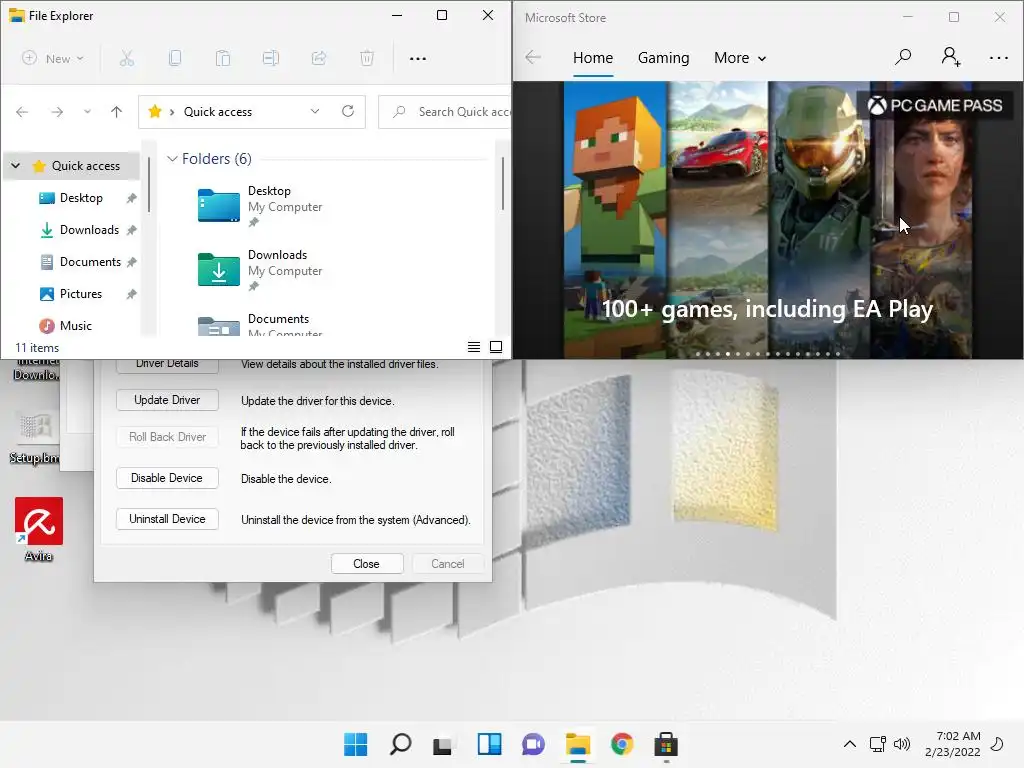Screen dimensions: 1024x768
Task: Launch Google Chrome from the taskbar
Action: point(622,744)
